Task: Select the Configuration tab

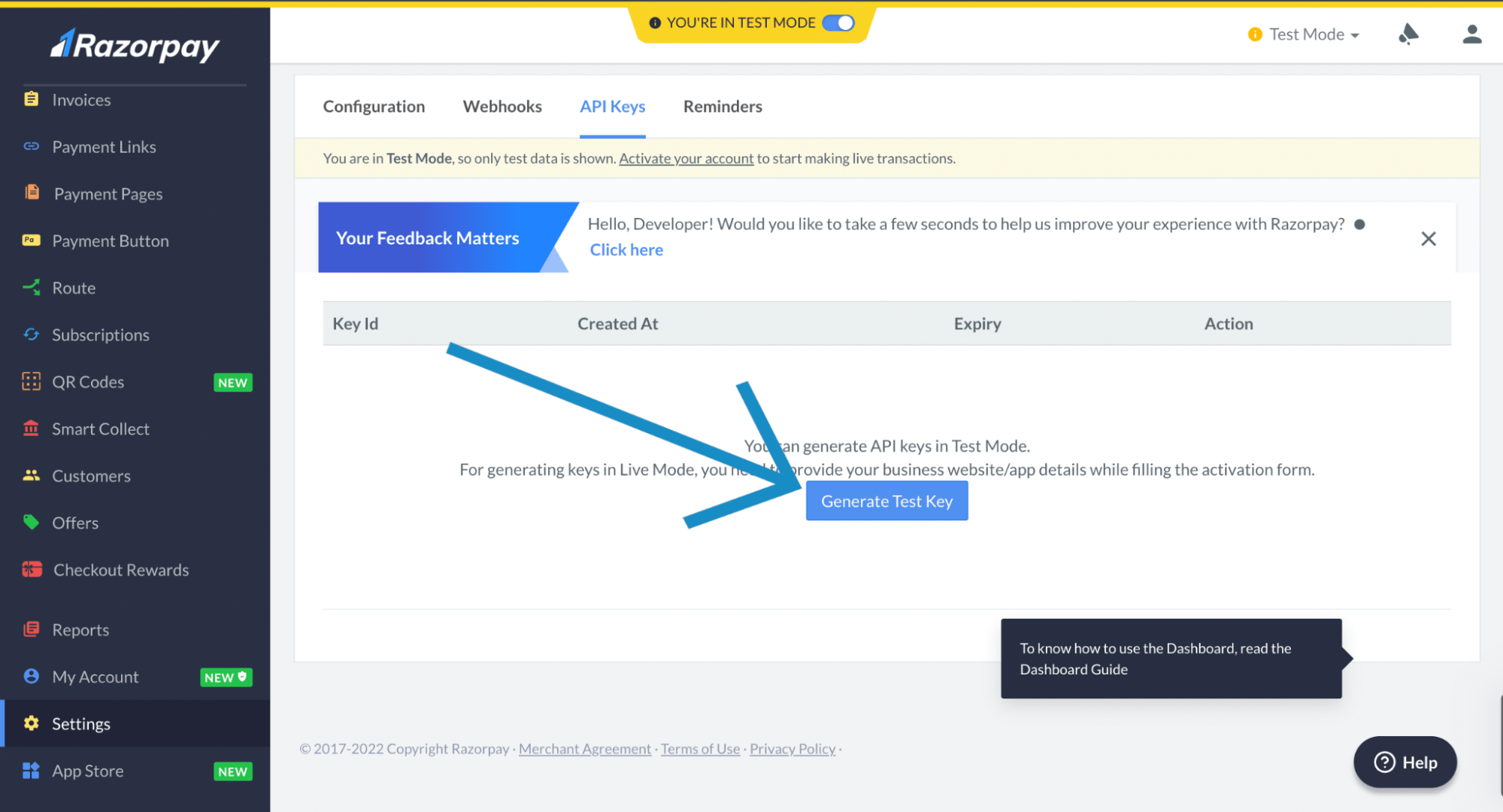Action: pyautogui.click(x=374, y=106)
